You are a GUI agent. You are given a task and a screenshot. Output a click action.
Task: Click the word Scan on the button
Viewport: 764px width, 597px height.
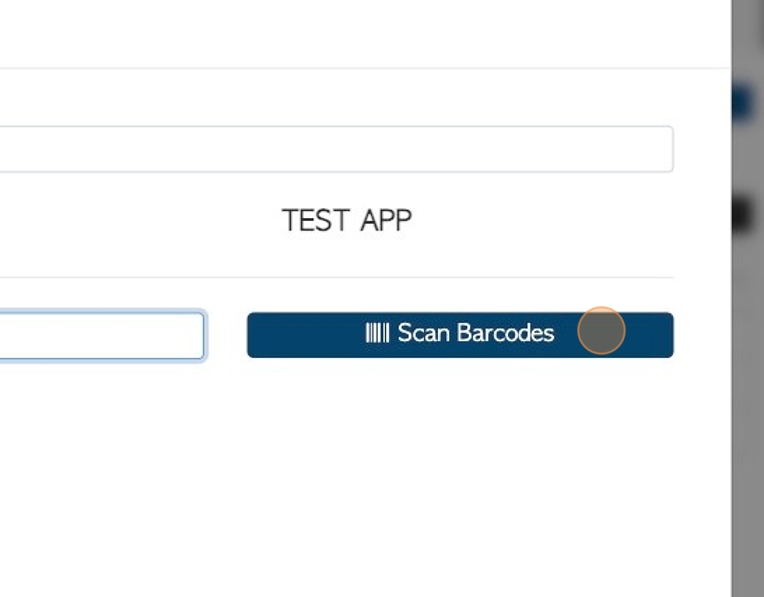coord(423,333)
